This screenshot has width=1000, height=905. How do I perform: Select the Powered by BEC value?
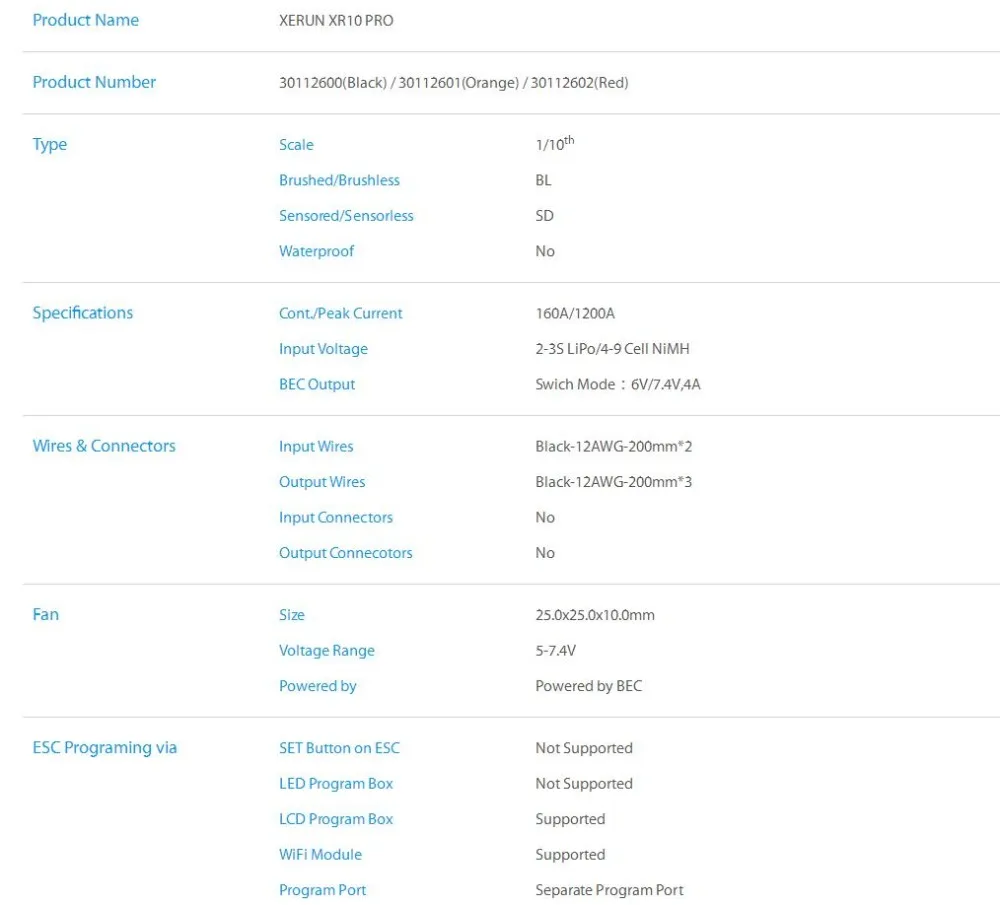pos(589,686)
